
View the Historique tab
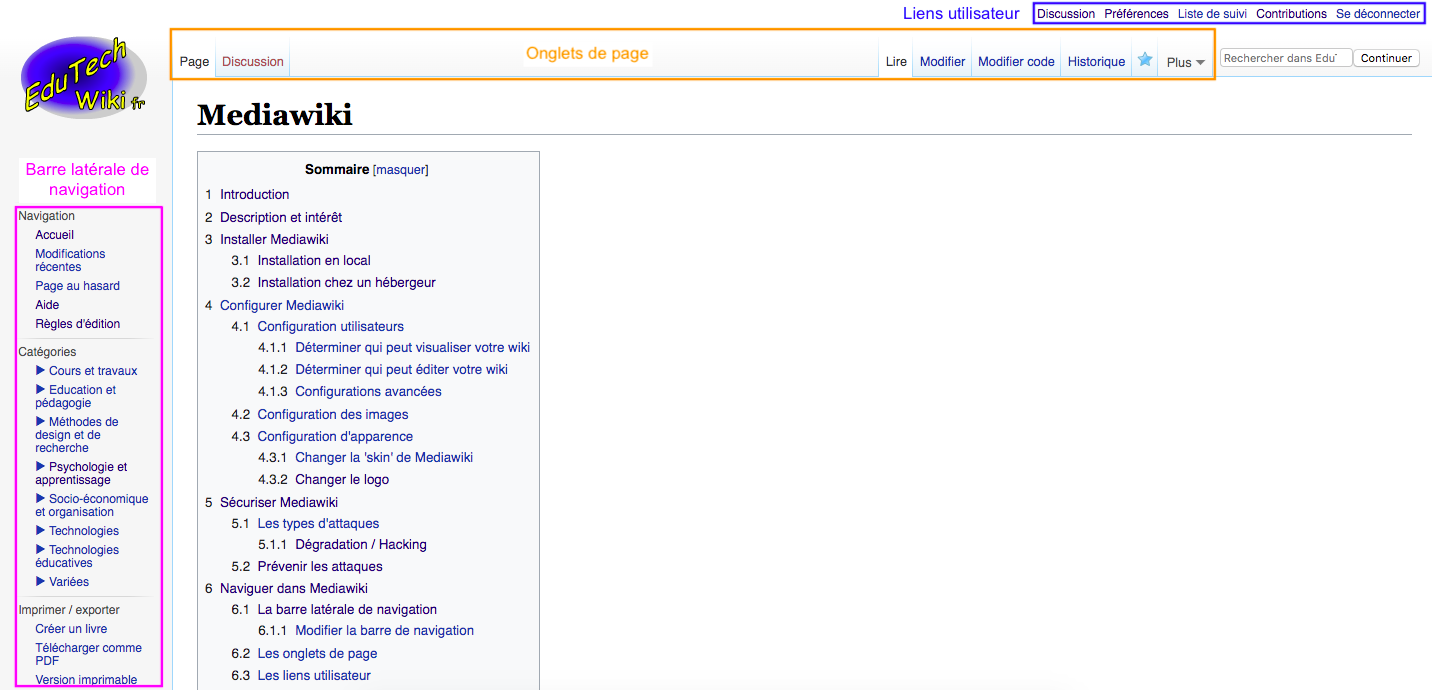click(x=1096, y=61)
